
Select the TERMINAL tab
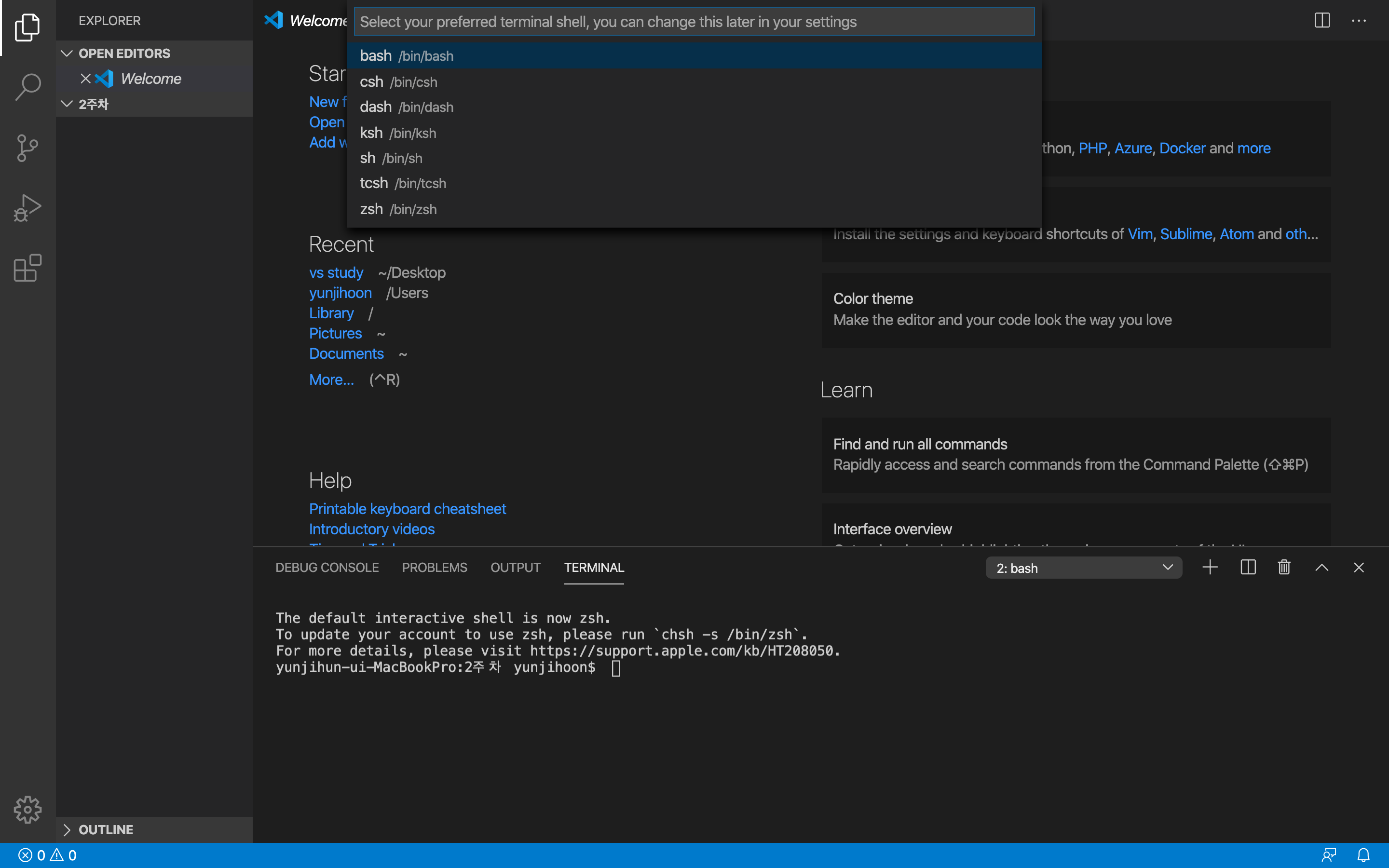click(594, 567)
